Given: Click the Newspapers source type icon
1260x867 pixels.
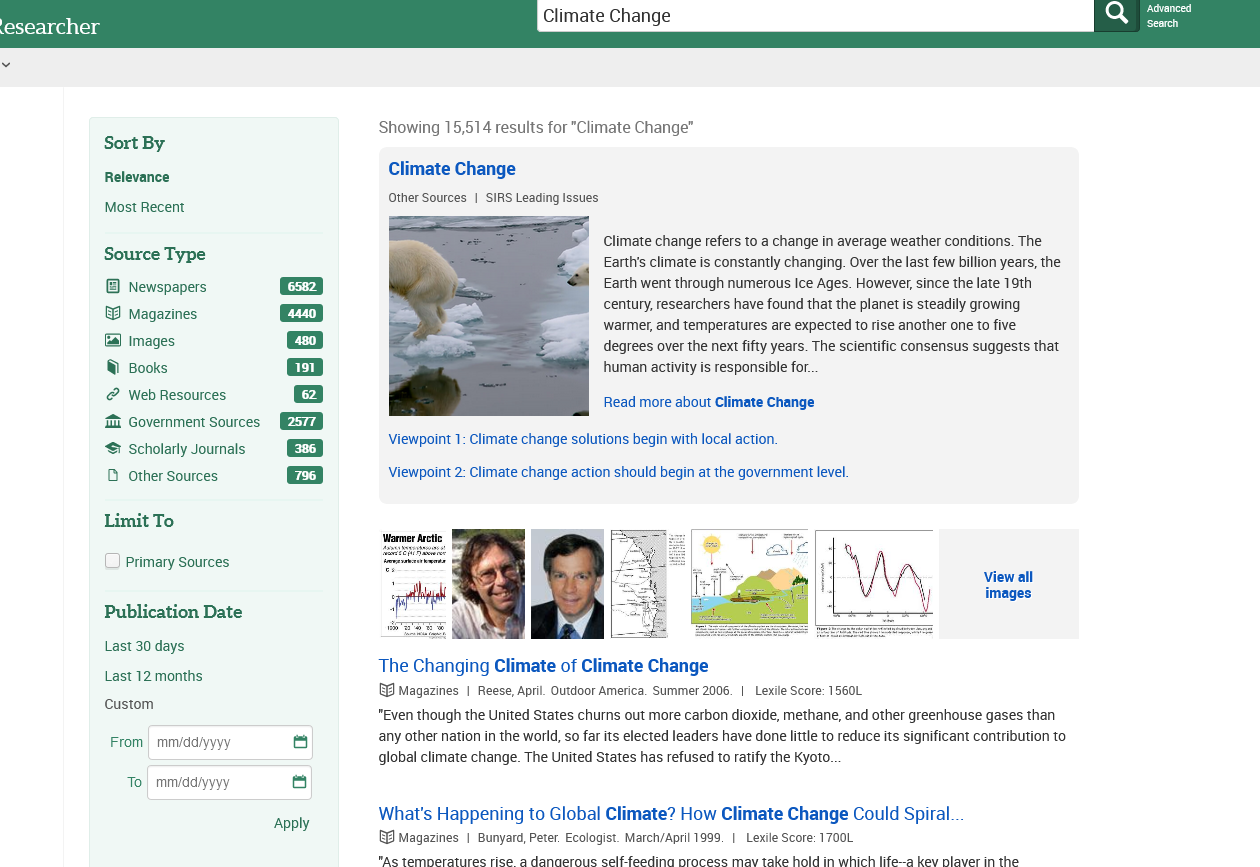Looking at the screenshot, I should point(113,287).
